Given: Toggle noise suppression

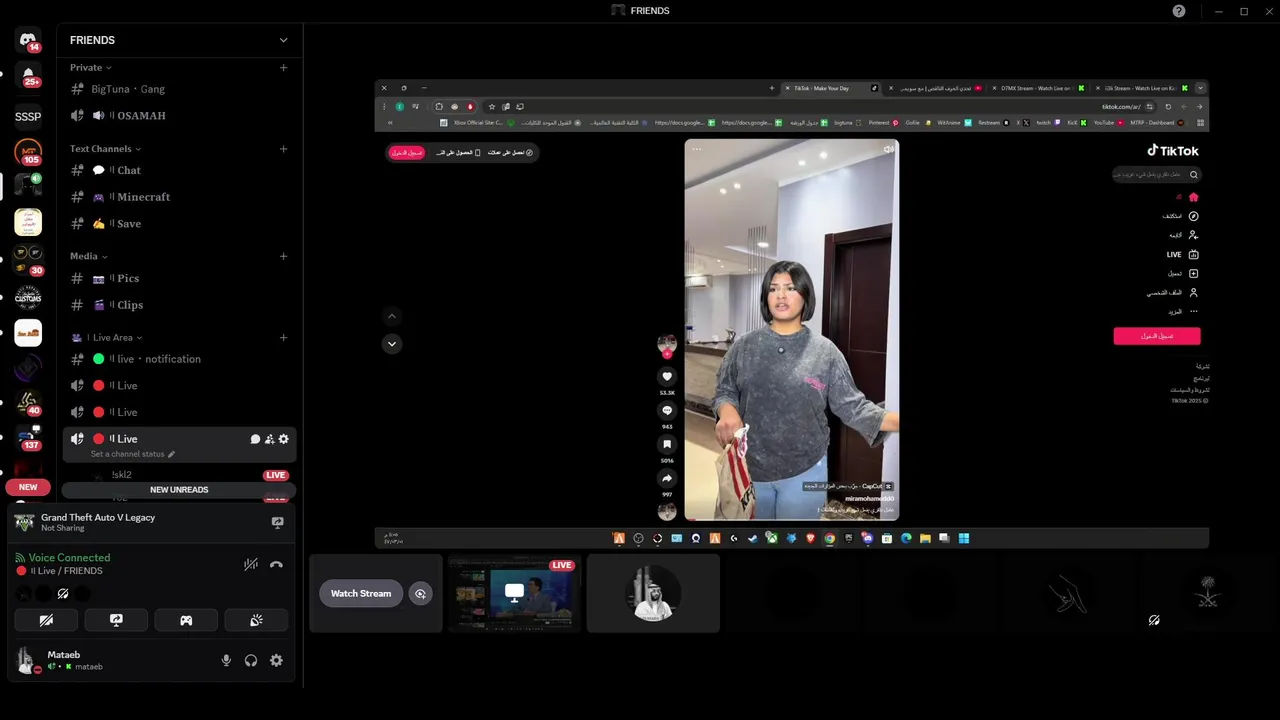Looking at the screenshot, I should (x=251, y=564).
